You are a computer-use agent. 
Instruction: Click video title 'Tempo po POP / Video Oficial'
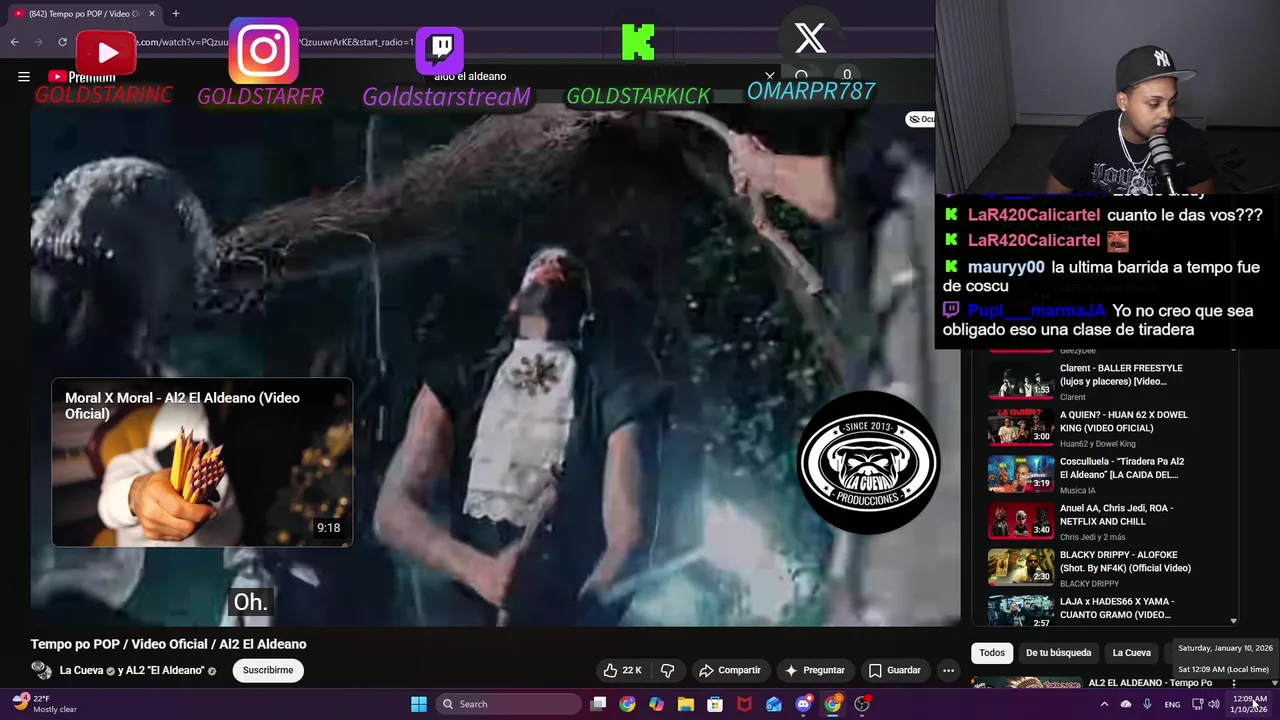click(x=168, y=644)
